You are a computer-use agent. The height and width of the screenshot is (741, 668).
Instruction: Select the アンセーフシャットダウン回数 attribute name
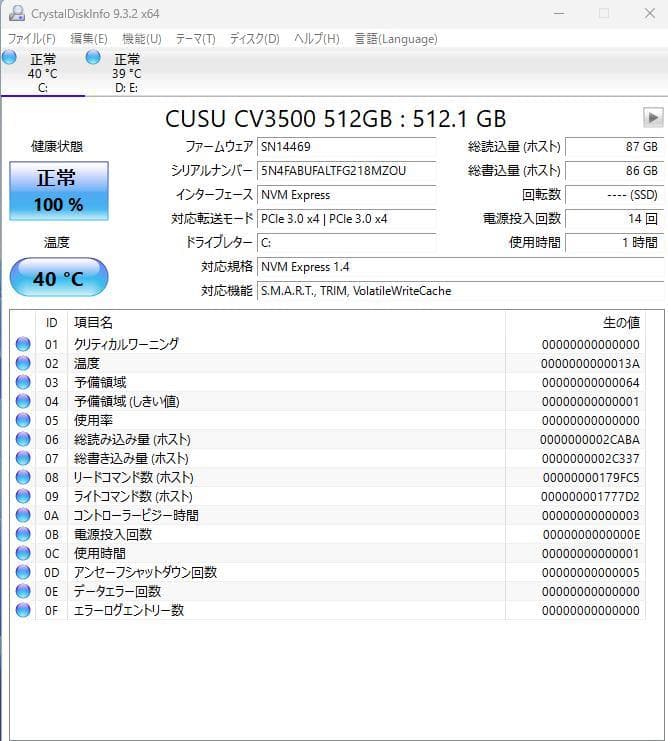click(x=146, y=572)
